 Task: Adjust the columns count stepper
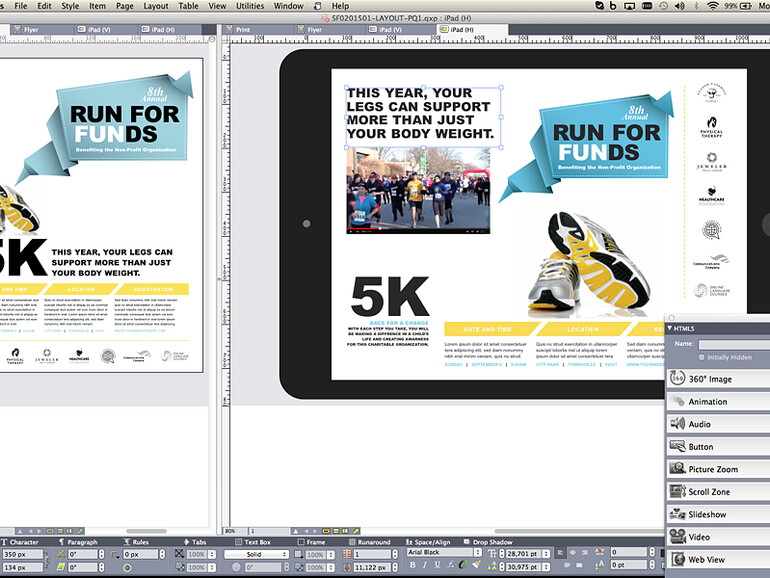pyautogui.click(x=395, y=554)
